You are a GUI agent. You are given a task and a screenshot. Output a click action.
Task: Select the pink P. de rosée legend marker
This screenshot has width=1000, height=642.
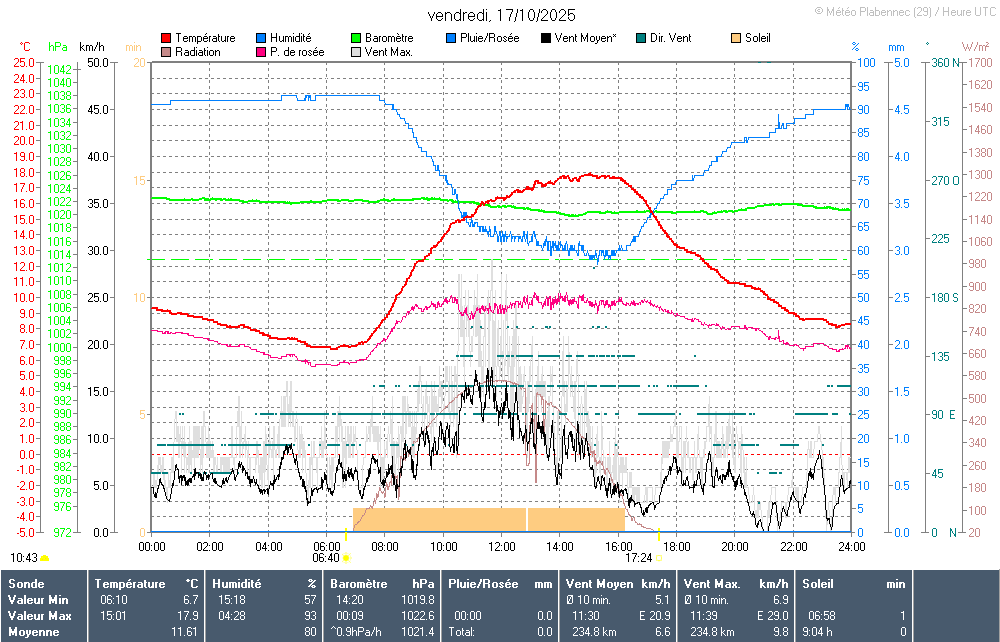tap(262, 51)
